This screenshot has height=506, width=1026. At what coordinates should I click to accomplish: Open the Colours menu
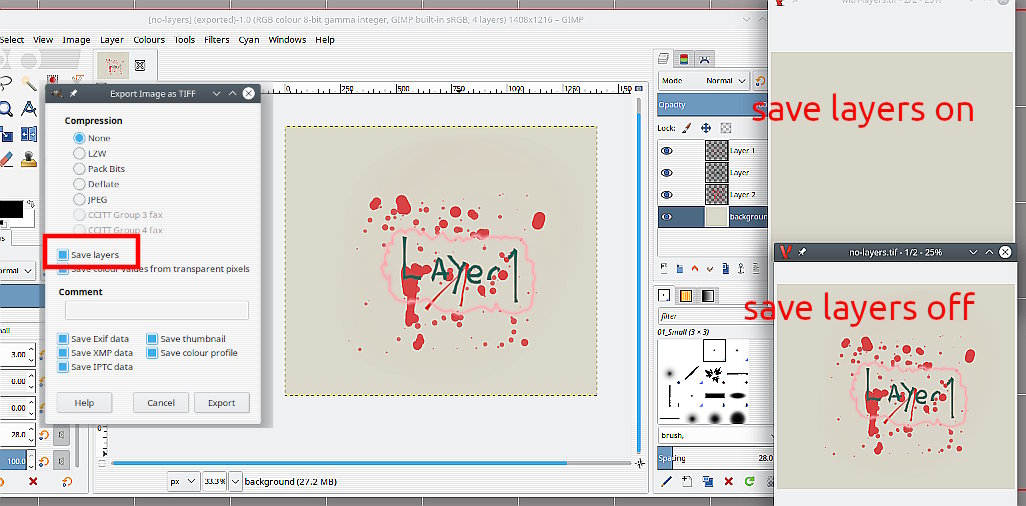click(x=149, y=40)
